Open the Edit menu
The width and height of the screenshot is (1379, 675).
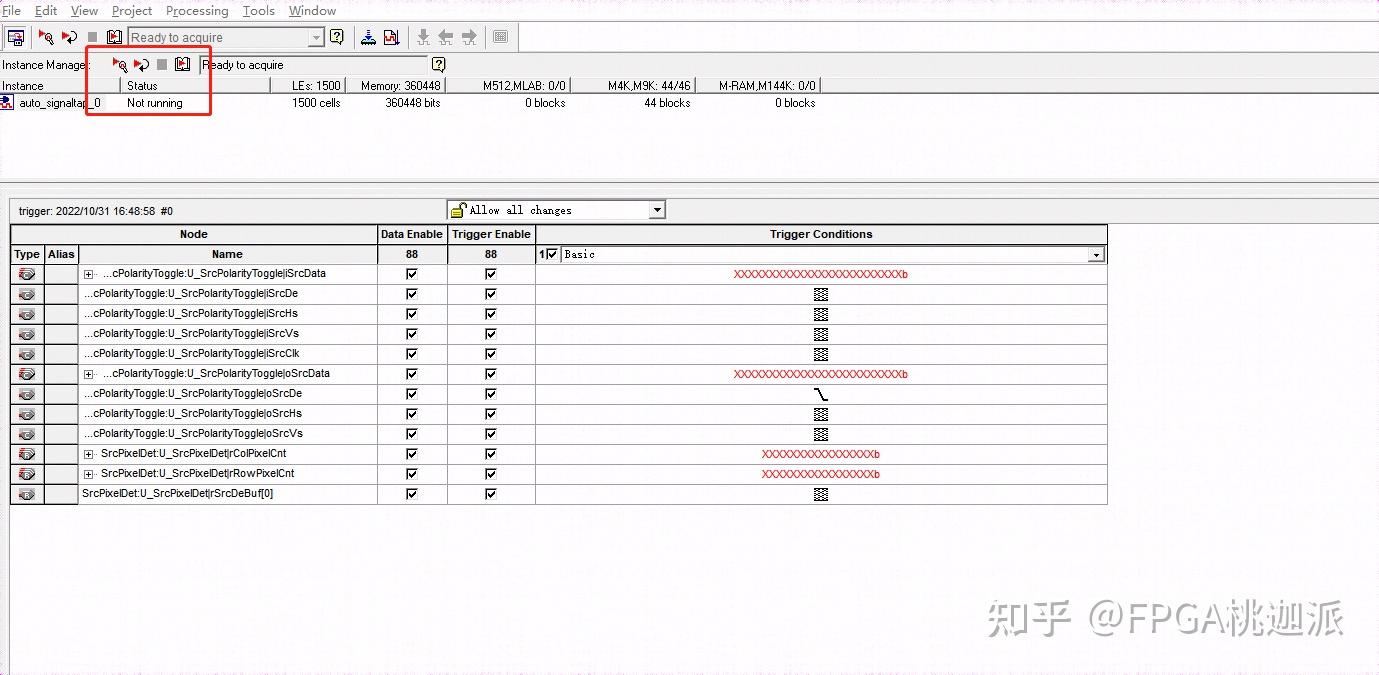46,10
